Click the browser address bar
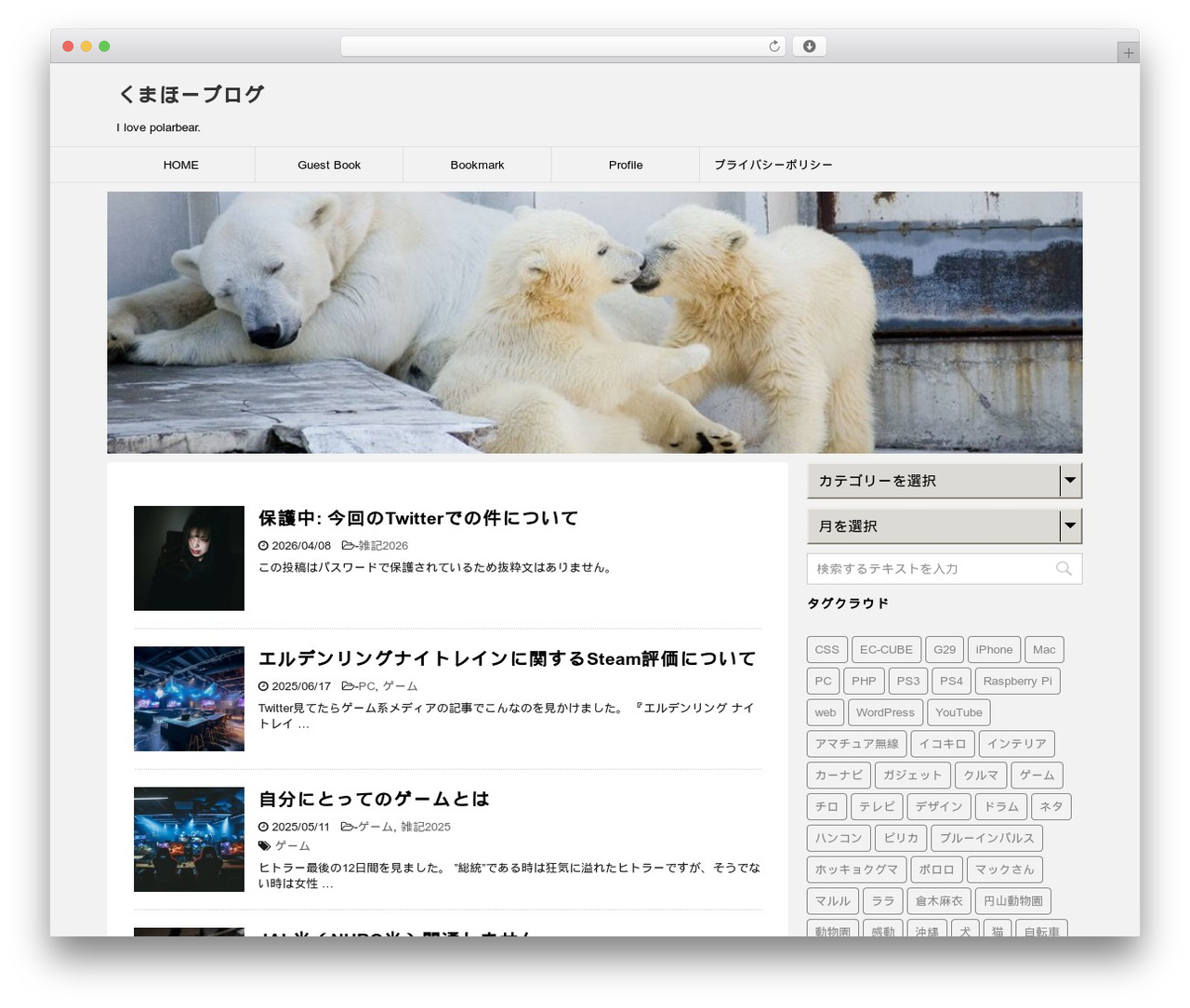Image resolution: width=1190 pixels, height=1008 pixels. (562, 46)
